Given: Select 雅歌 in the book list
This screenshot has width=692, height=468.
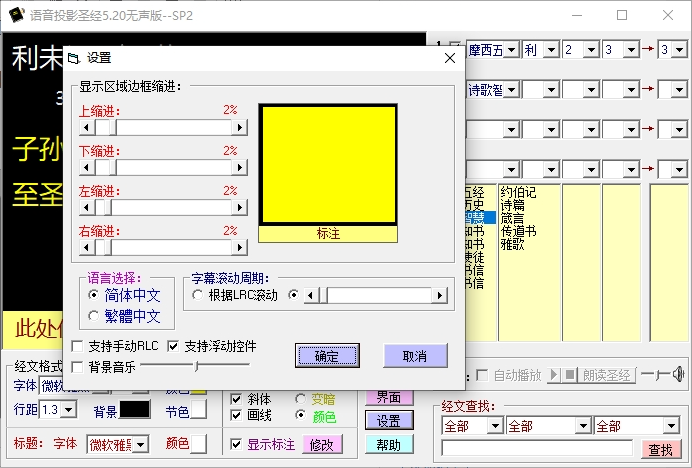Looking at the screenshot, I should tap(513, 244).
